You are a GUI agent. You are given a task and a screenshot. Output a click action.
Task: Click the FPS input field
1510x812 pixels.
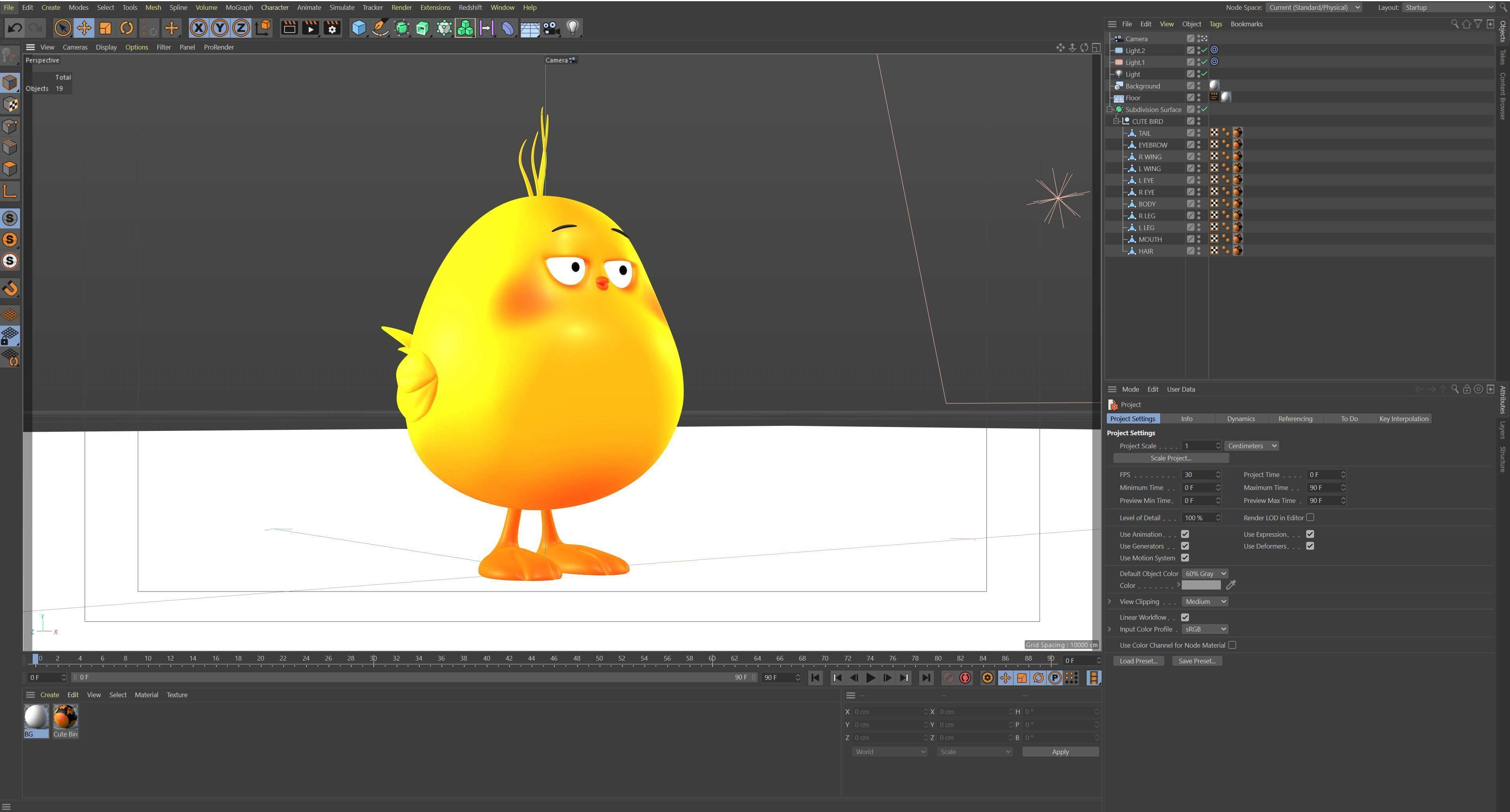coord(1200,475)
